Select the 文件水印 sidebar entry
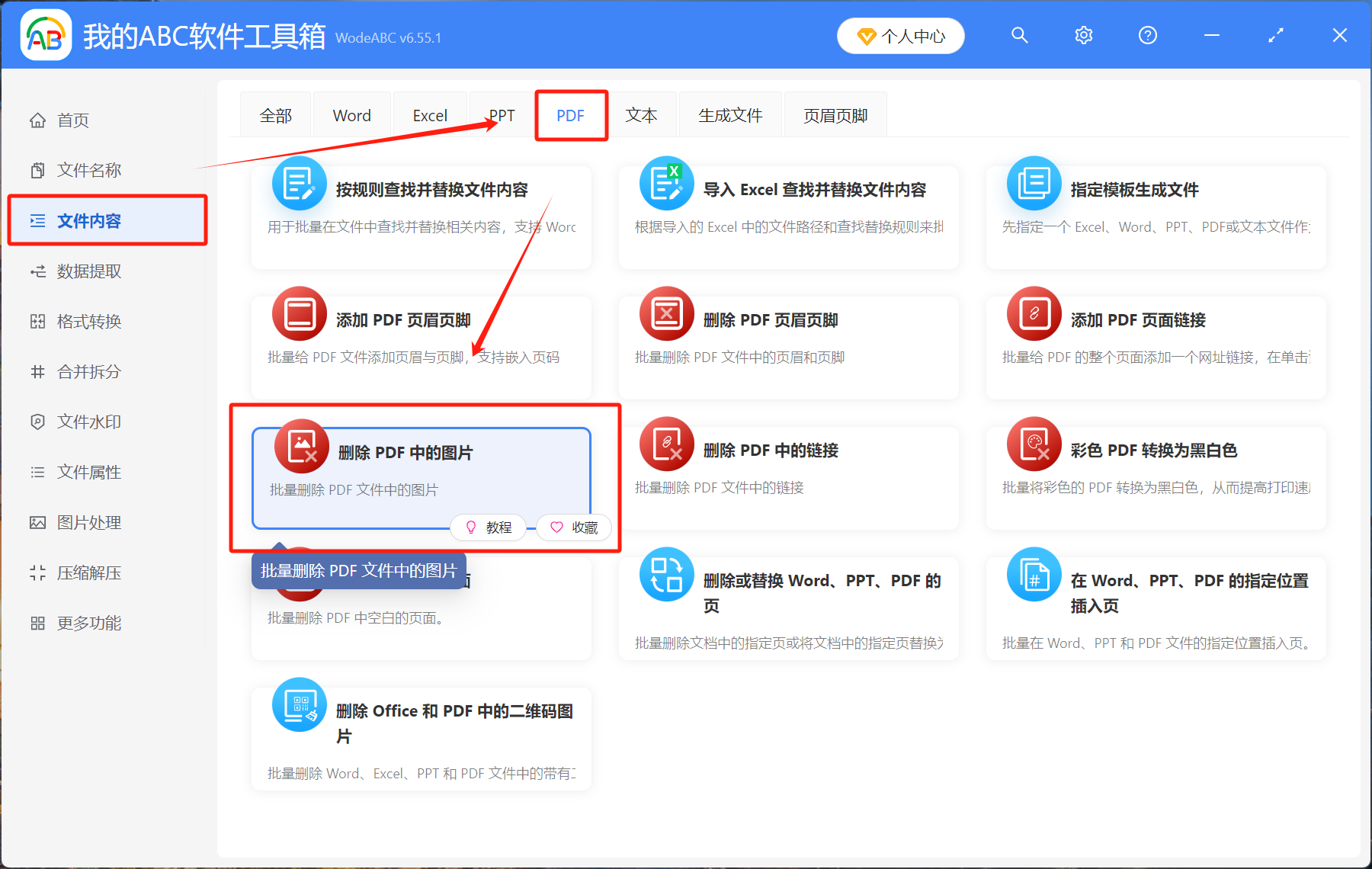The height and width of the screenshot is (869, 1372). pyautogui.click(x=88, y=422)
